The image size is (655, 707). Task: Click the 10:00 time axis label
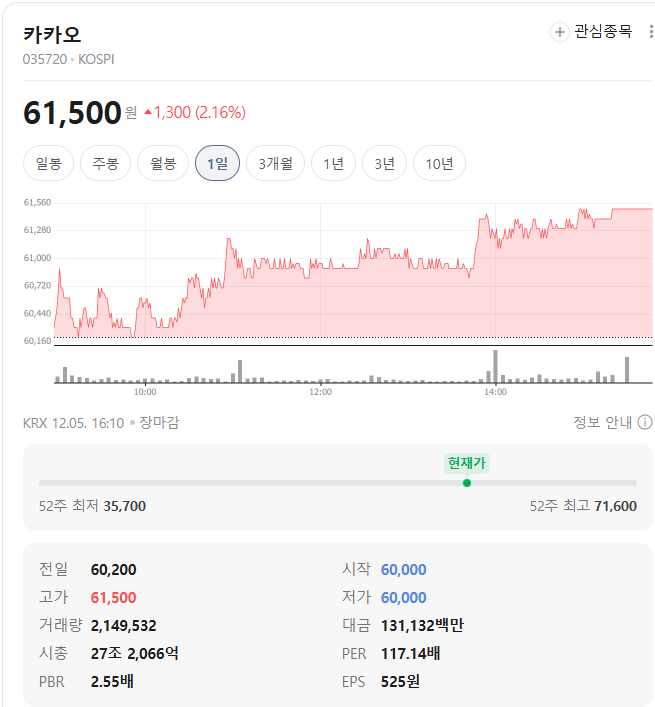pyautogui.click(x=145, y=392)
